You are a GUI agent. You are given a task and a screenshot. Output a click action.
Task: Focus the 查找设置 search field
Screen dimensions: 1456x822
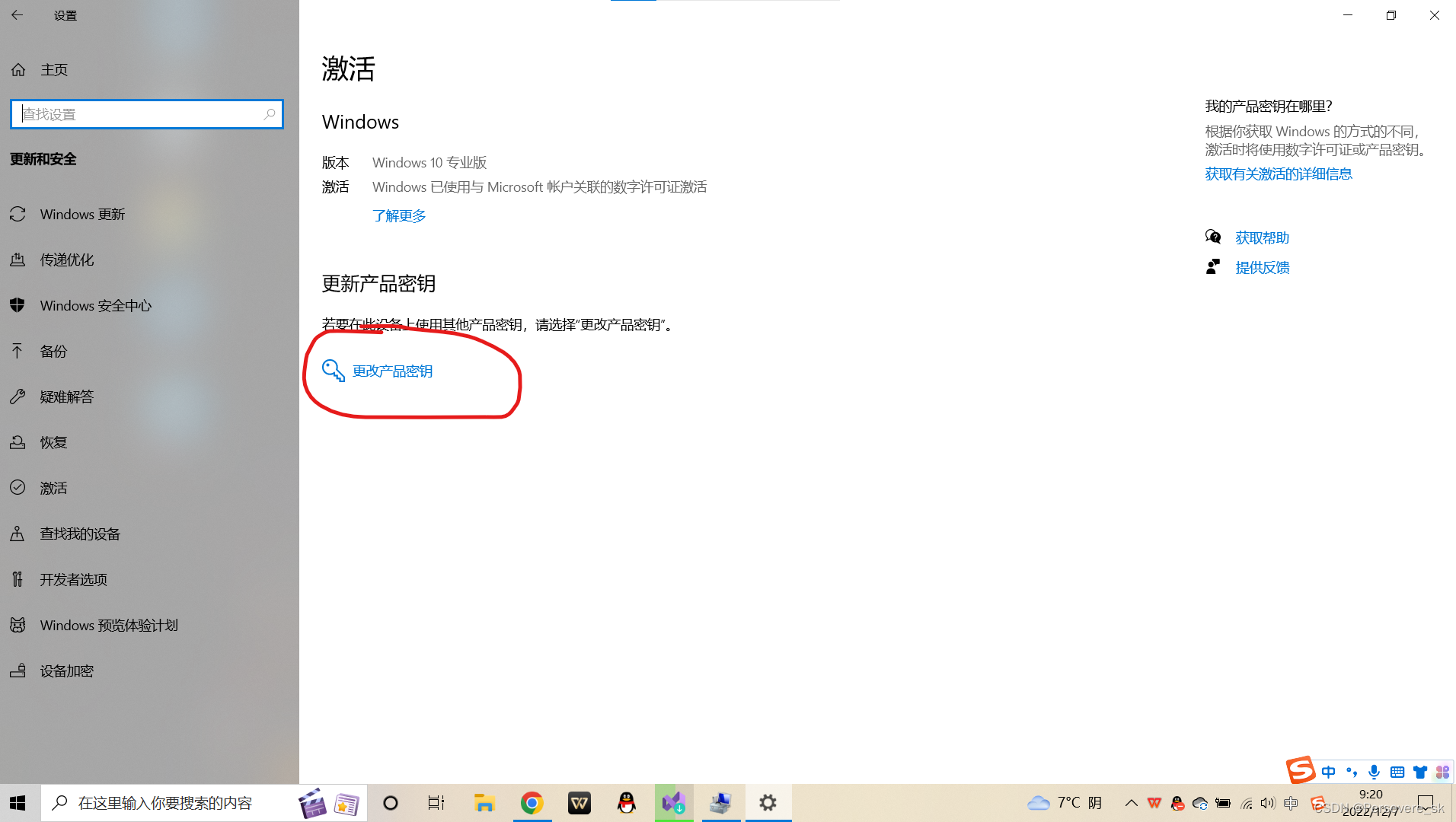tap(147, 114)
